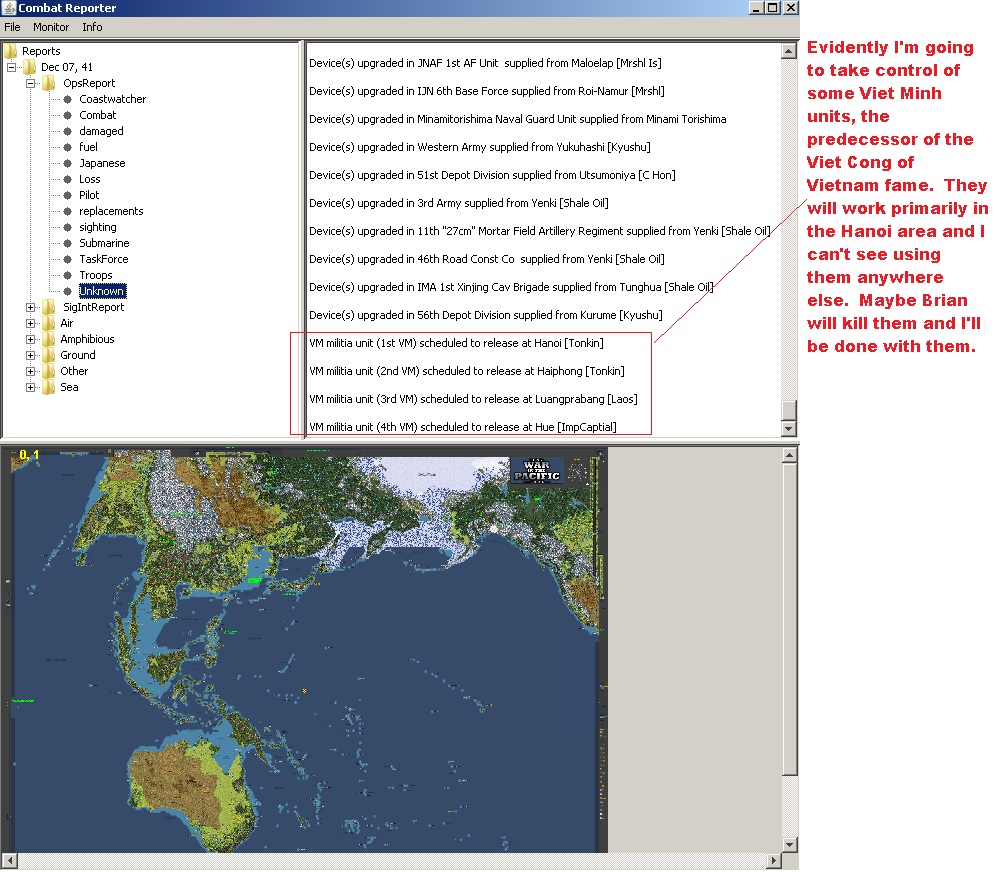997x872 pixels.
Task: Click the SigIntReport folder icon
Action: tap(49, 307)
